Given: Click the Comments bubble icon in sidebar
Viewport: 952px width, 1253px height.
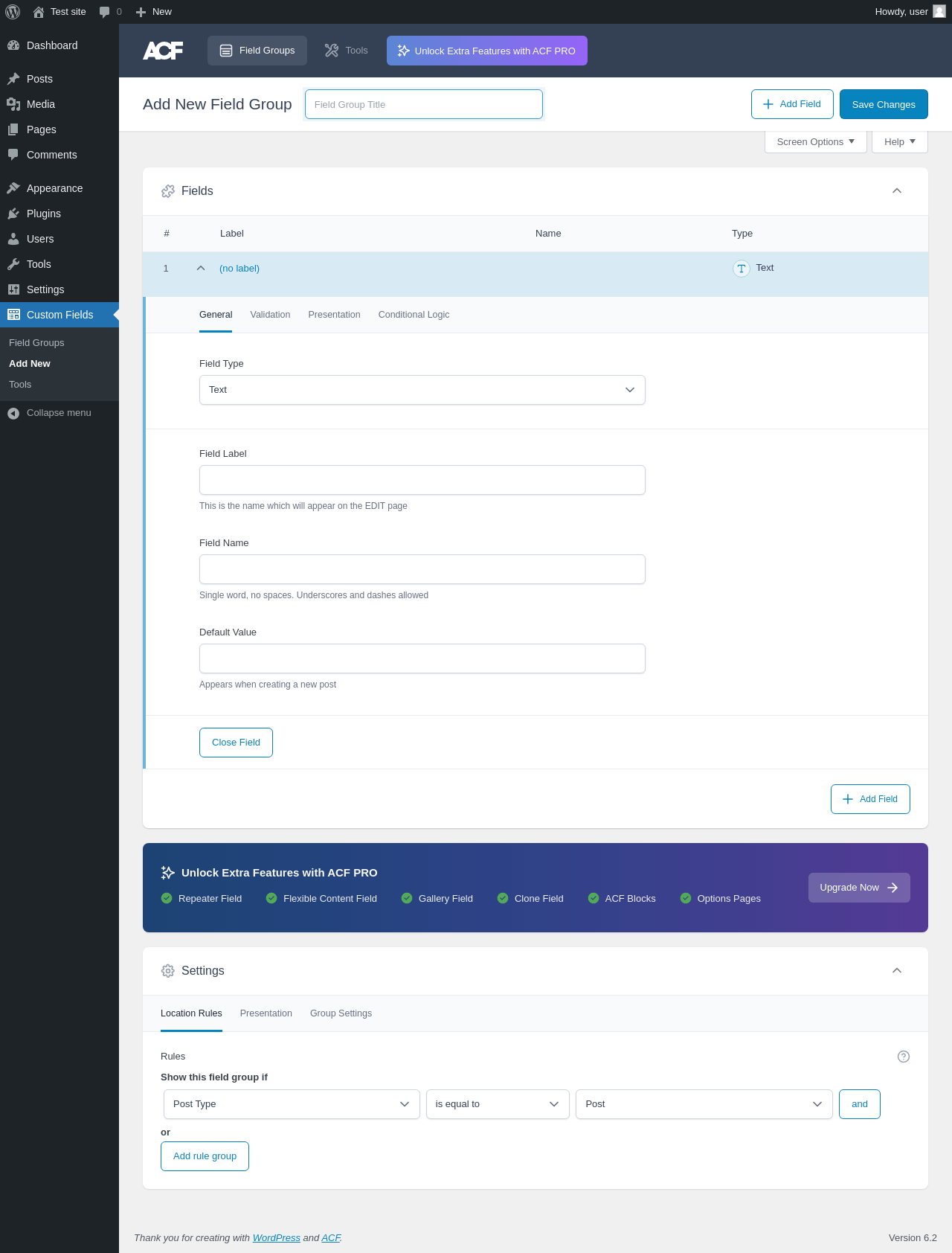Looking at the screenshot, I should pos(13,155).
